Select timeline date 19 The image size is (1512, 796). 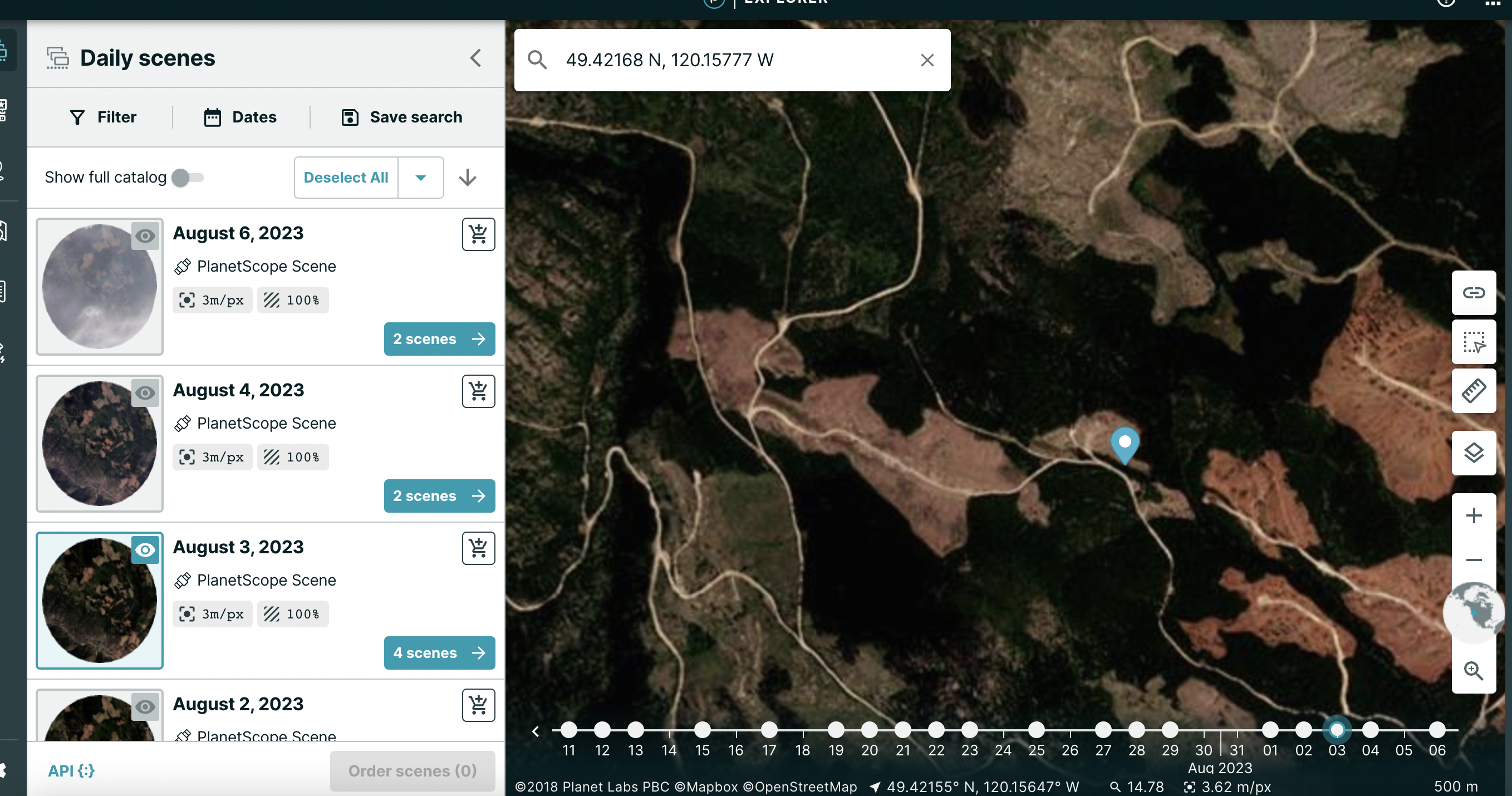[836, 730]
